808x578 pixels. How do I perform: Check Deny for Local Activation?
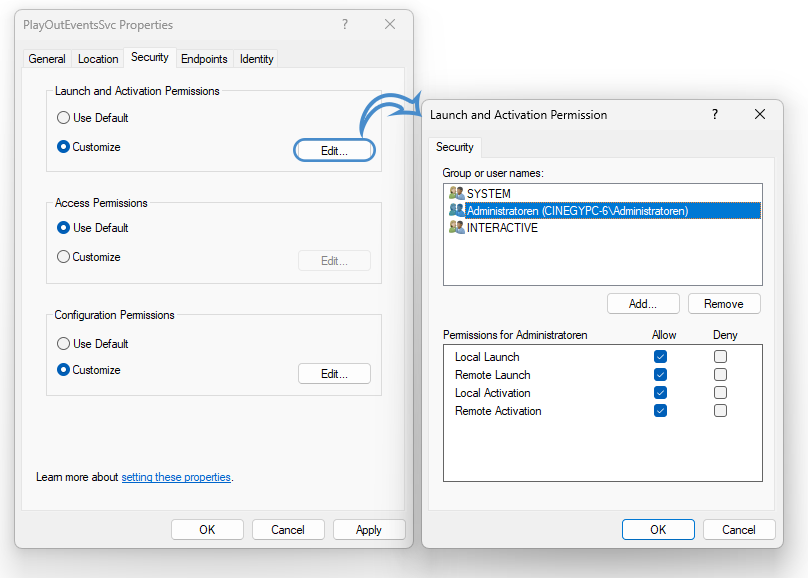[720, 393]
